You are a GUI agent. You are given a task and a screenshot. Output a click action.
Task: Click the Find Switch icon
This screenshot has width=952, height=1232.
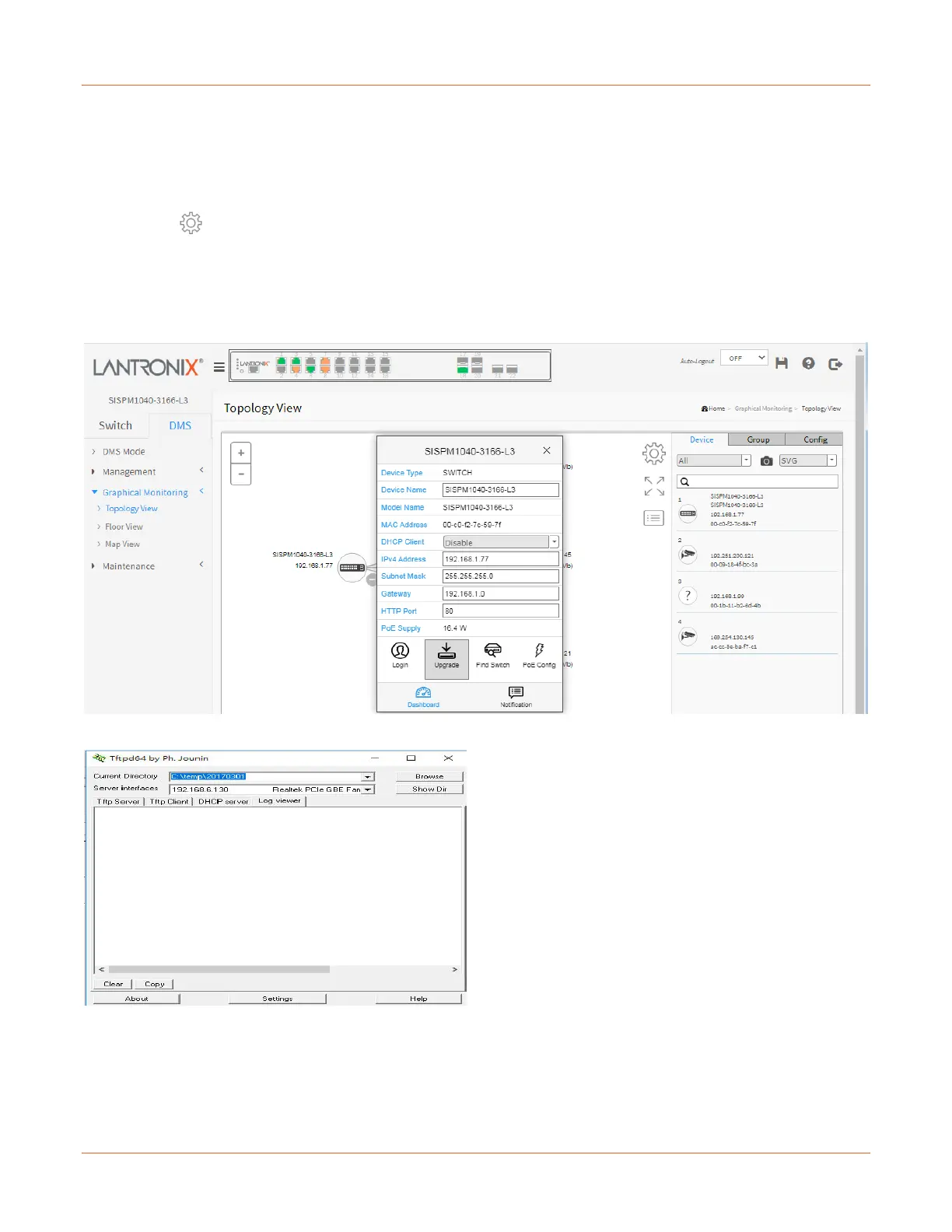(x=493, y=655)
